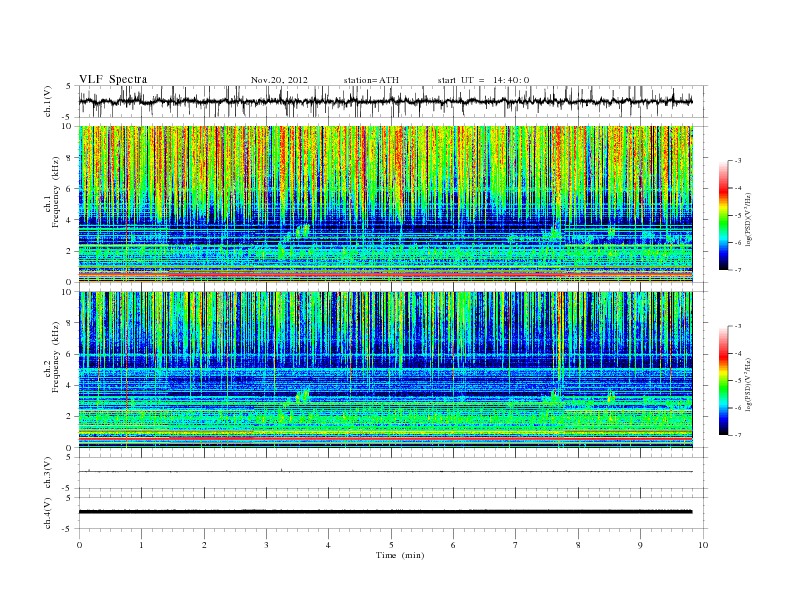Click the ch.4(V) axis label
The image size is (792, 612).
coord(48,513)
